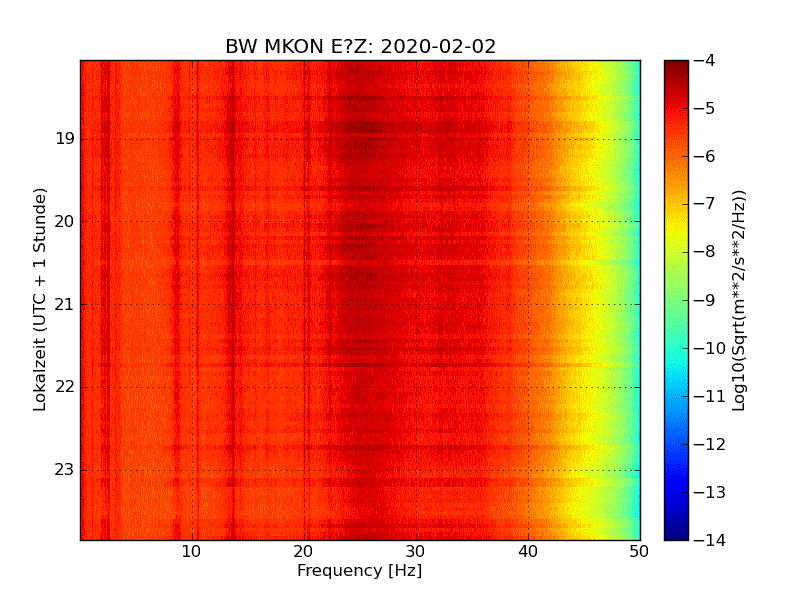
Task: Click colorbar tick label −4
Action: (705, 61)
